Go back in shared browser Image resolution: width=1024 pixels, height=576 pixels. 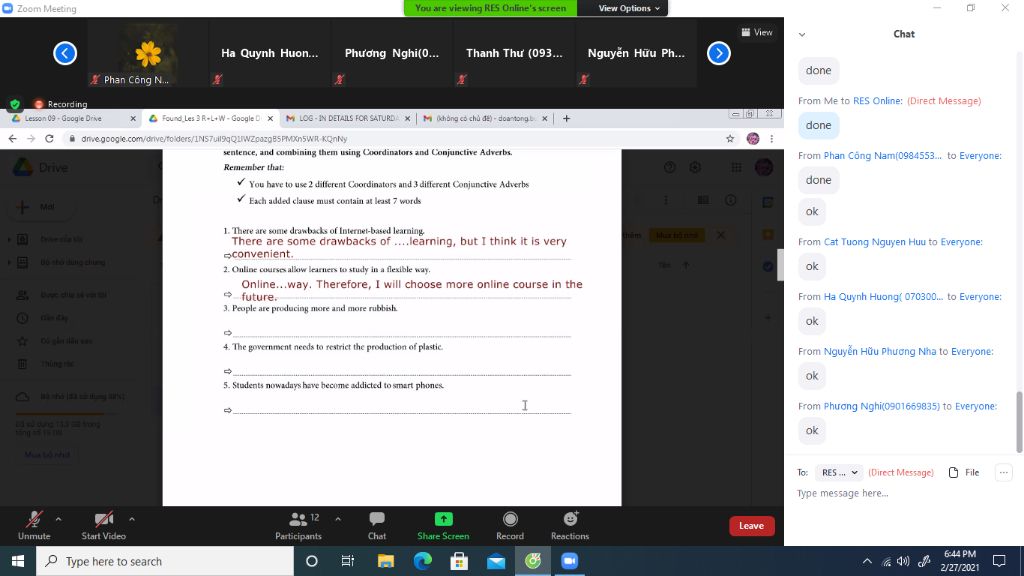tap(12, 138)
